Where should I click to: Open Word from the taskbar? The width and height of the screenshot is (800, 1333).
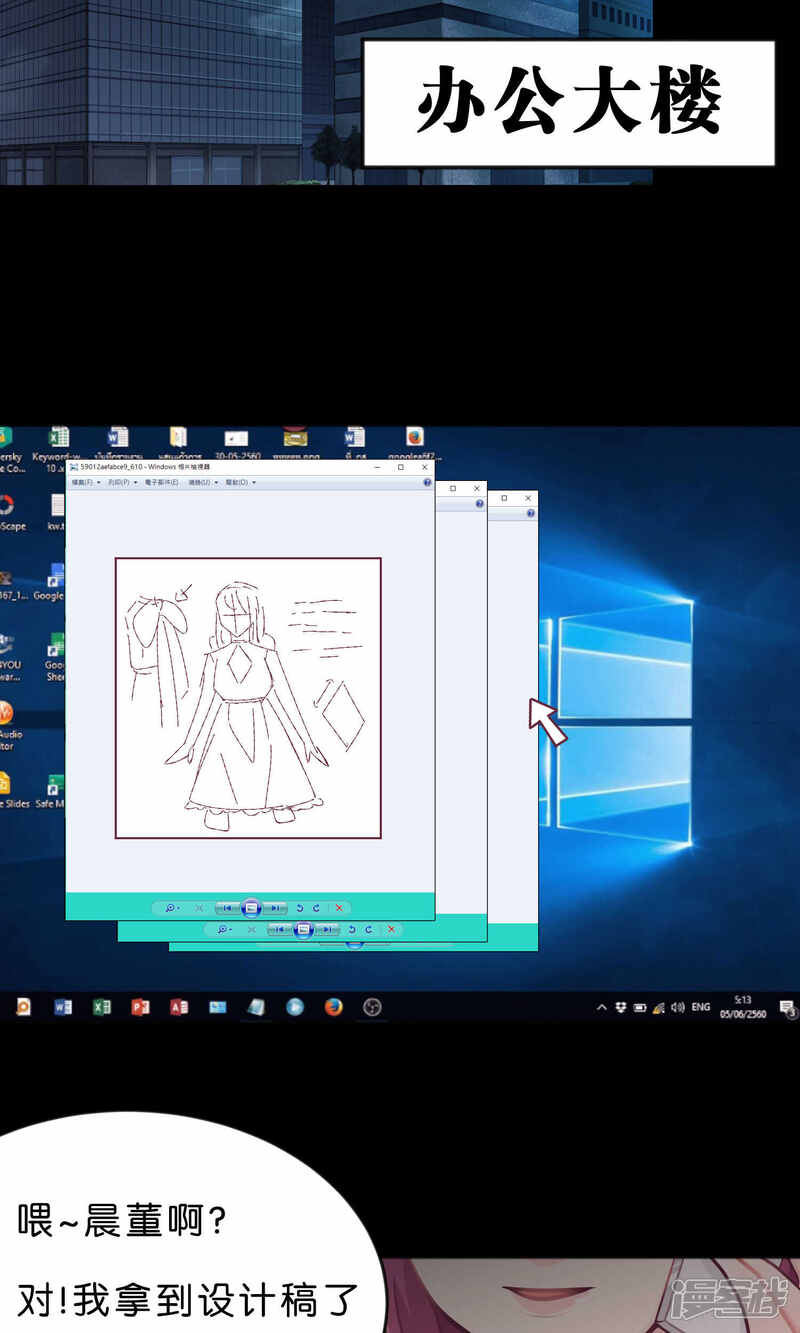click(x=62, y=1007)
